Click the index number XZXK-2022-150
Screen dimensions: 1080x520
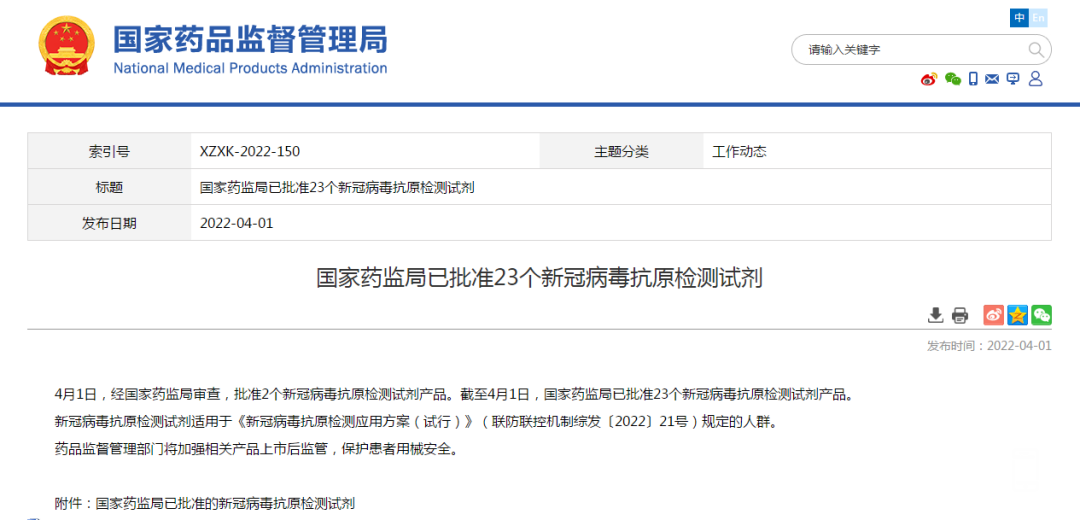(250, 152)
